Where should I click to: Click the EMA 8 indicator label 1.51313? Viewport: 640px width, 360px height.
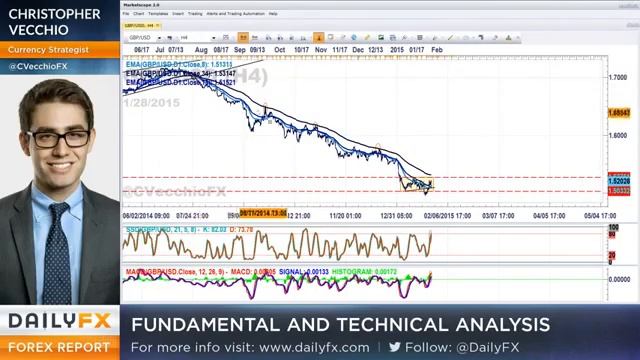179,64
